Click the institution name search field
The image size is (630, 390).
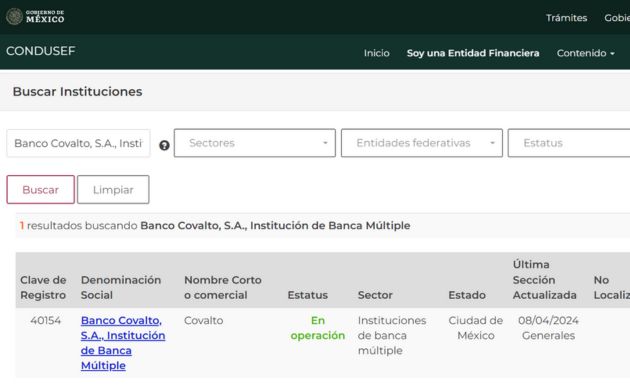click(x=78, y=143)
